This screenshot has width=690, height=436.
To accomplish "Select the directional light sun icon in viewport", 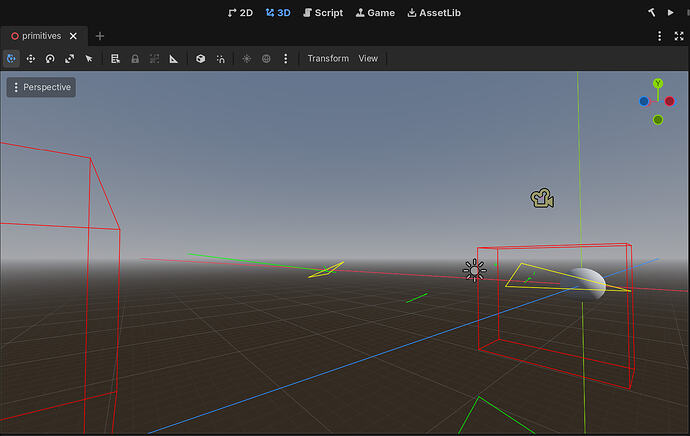I will click(x=474, y=270).
